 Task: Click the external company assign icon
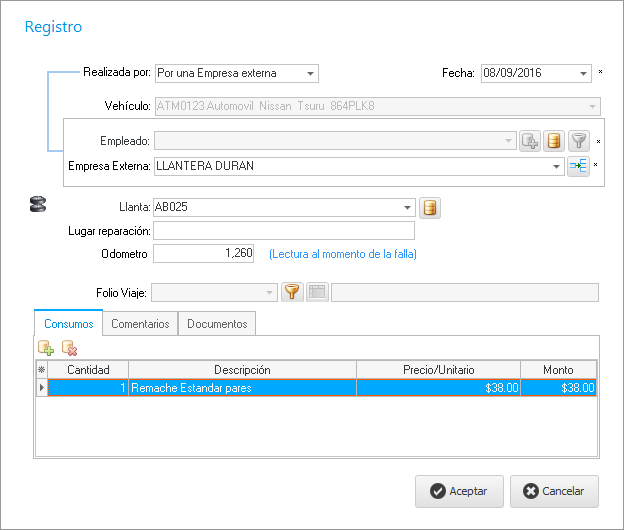[578, 167]
